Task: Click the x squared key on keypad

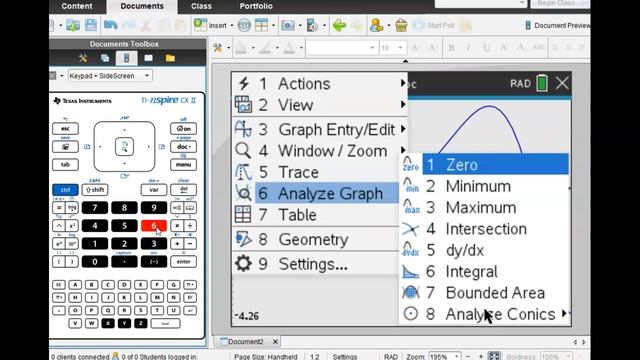Action: click(x=72, y=226)
